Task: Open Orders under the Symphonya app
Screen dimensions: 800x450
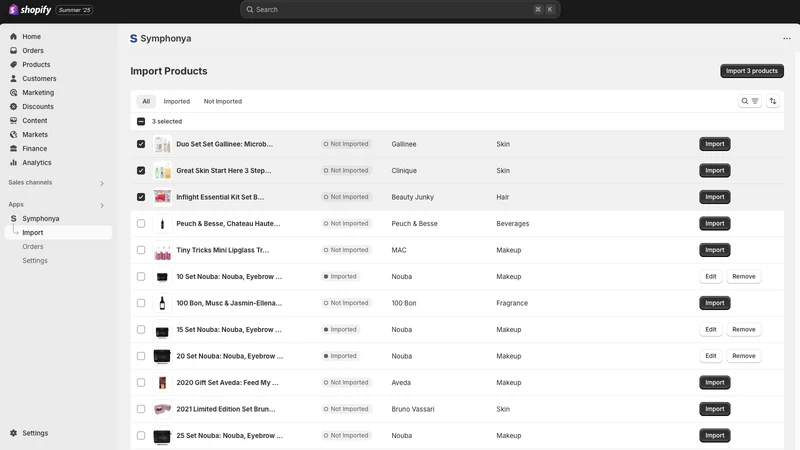Action: coord(33,246)
